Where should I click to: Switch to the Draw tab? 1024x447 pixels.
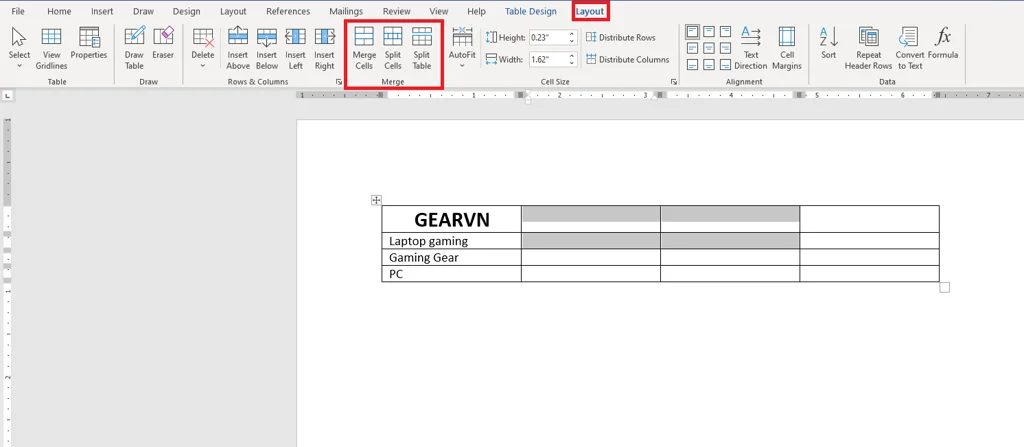point(143,11)
